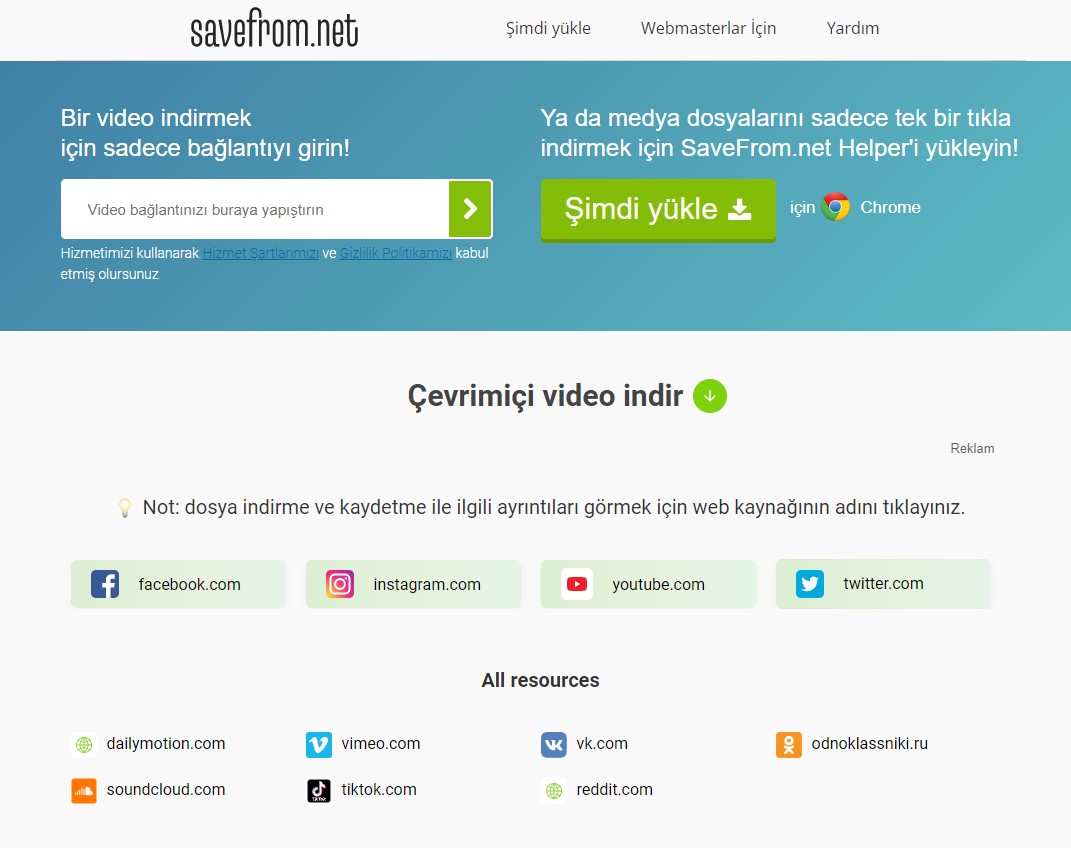Click the Chrome browser icon

(x=835, y=207)
